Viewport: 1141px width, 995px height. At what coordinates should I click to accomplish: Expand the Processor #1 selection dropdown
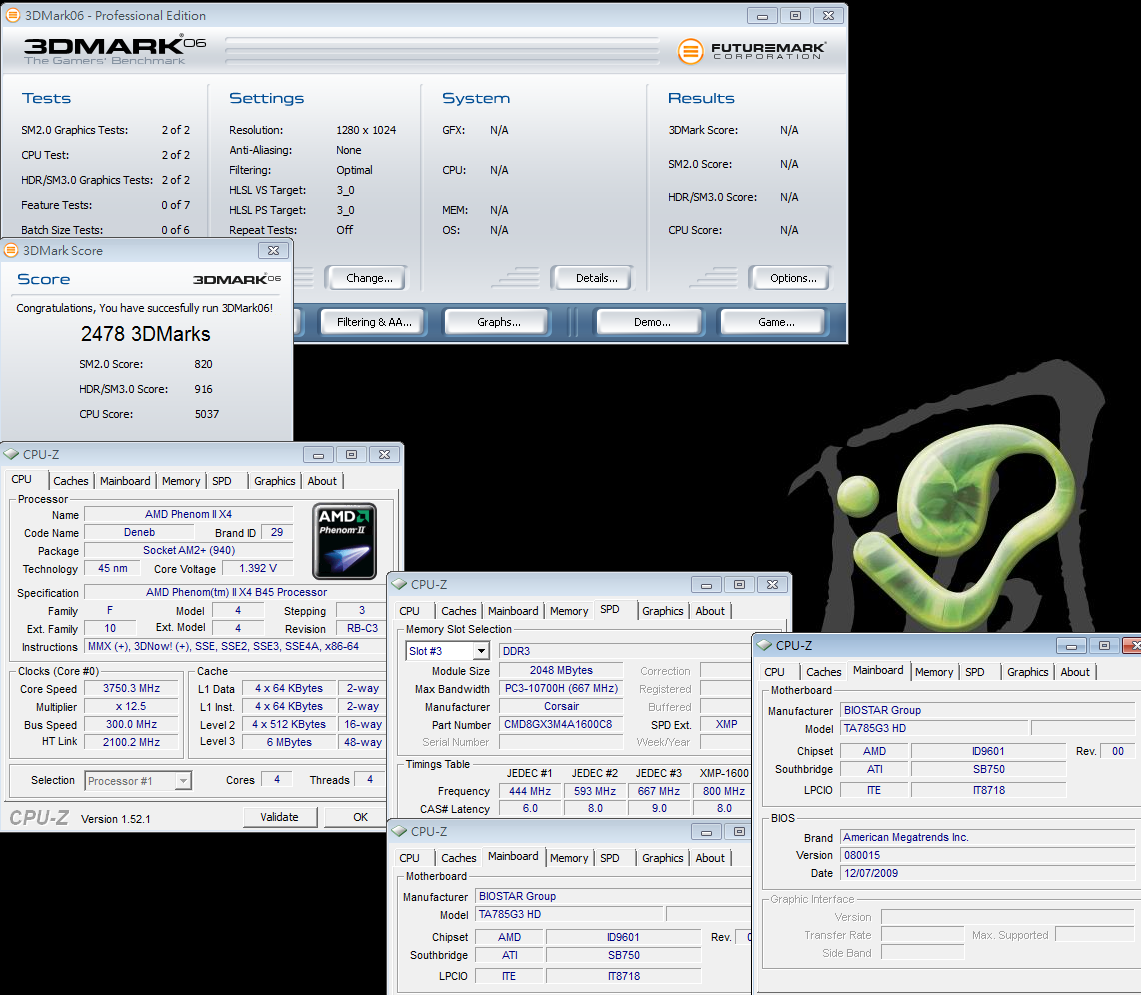(183, 781)
